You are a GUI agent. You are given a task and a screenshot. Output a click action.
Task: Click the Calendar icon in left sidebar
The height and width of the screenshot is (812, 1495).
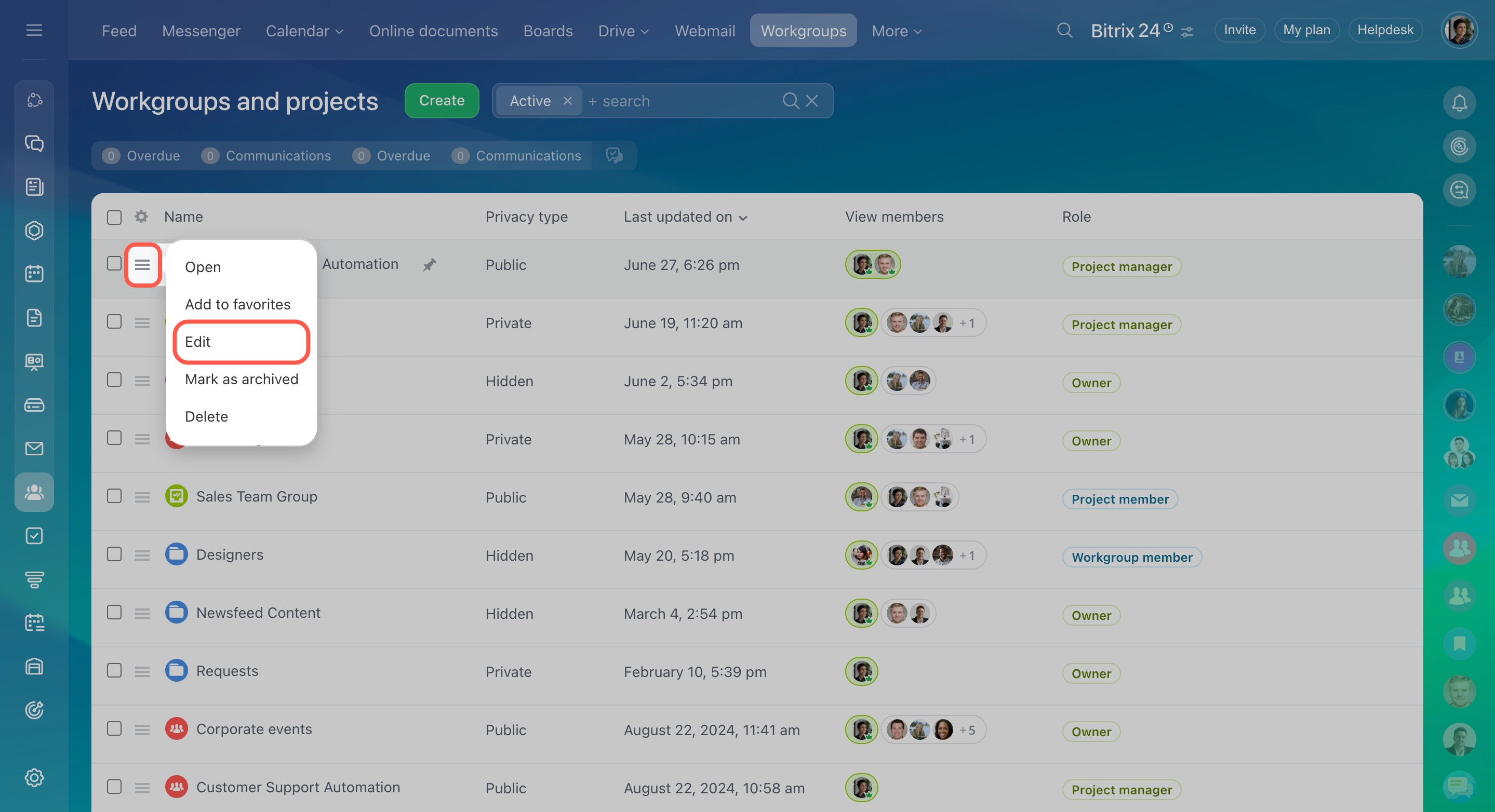tap(34, 274)
